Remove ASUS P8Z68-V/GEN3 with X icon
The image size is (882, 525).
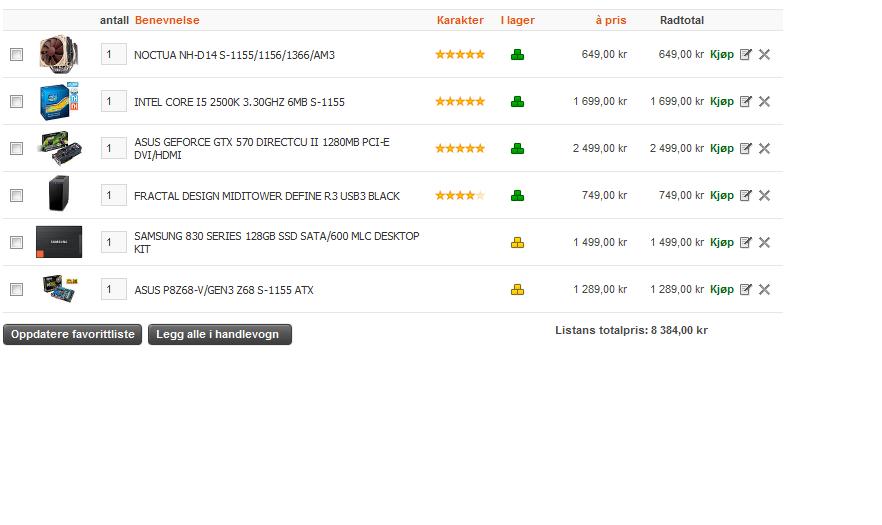(764, 289)
